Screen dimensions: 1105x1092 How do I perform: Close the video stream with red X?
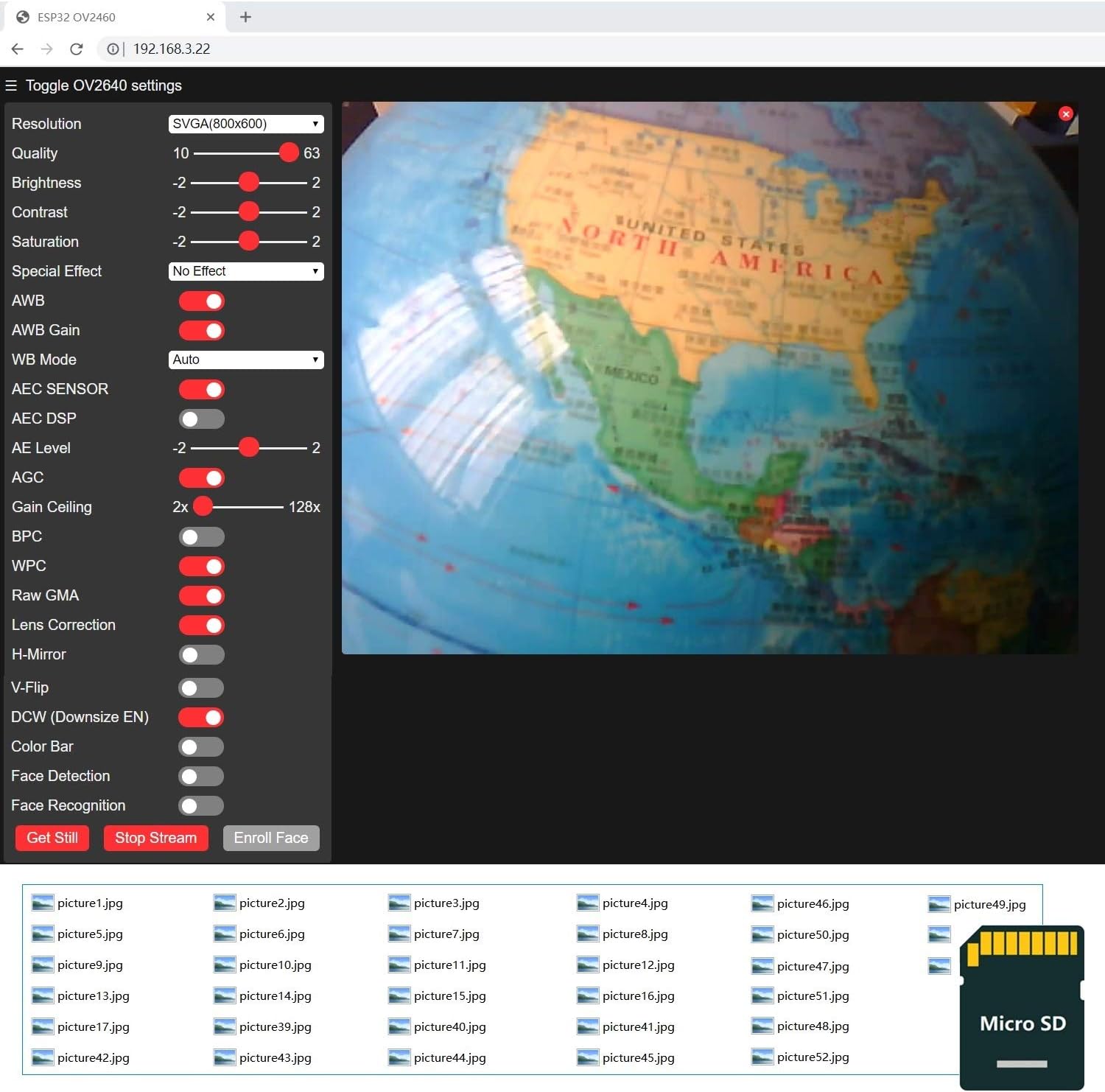(x=1065, y=113)
